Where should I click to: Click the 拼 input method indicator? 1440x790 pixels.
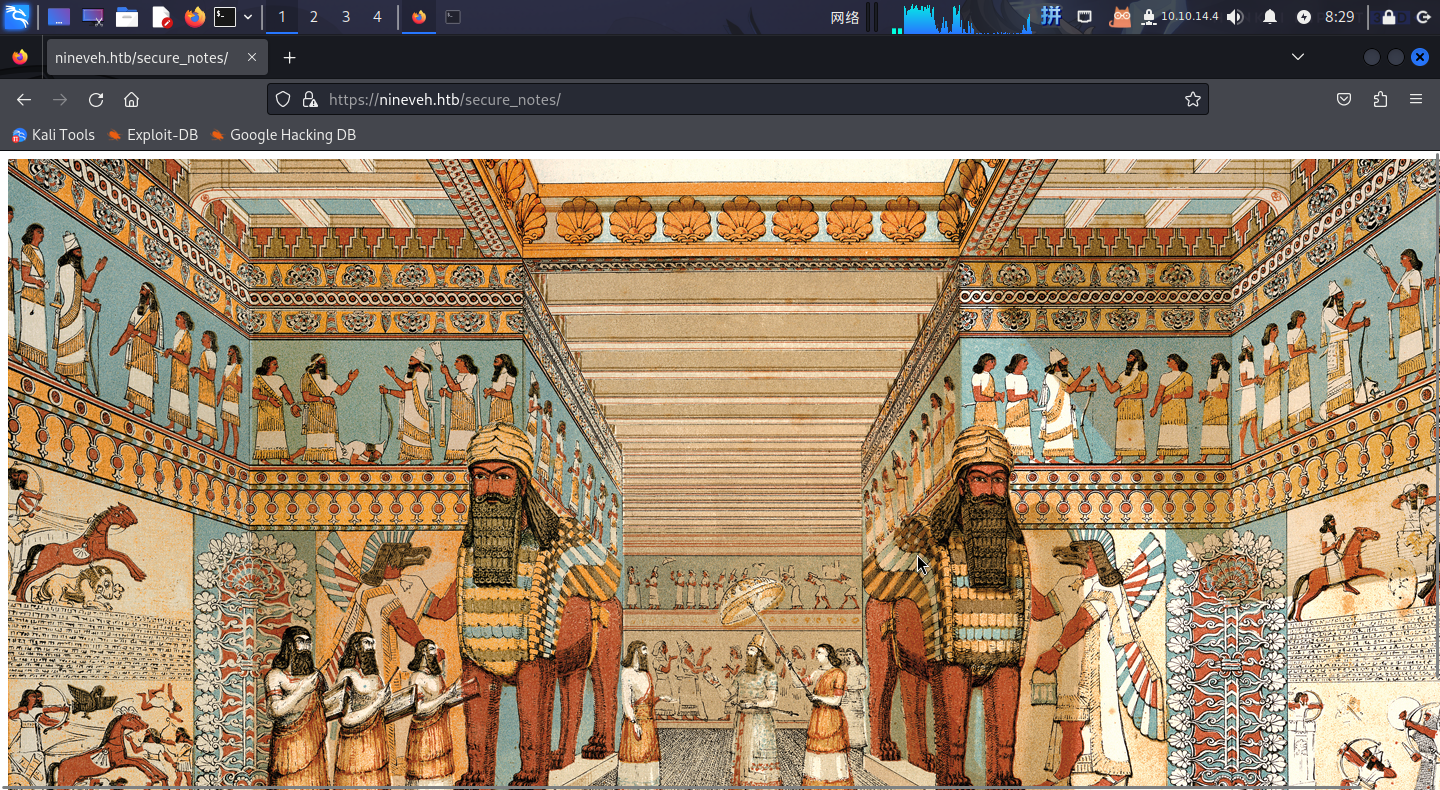1051,16
